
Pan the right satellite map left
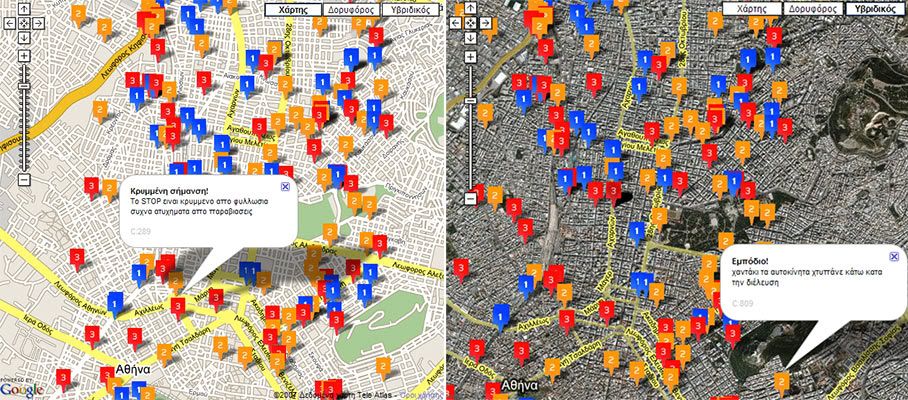coord(457,23)
